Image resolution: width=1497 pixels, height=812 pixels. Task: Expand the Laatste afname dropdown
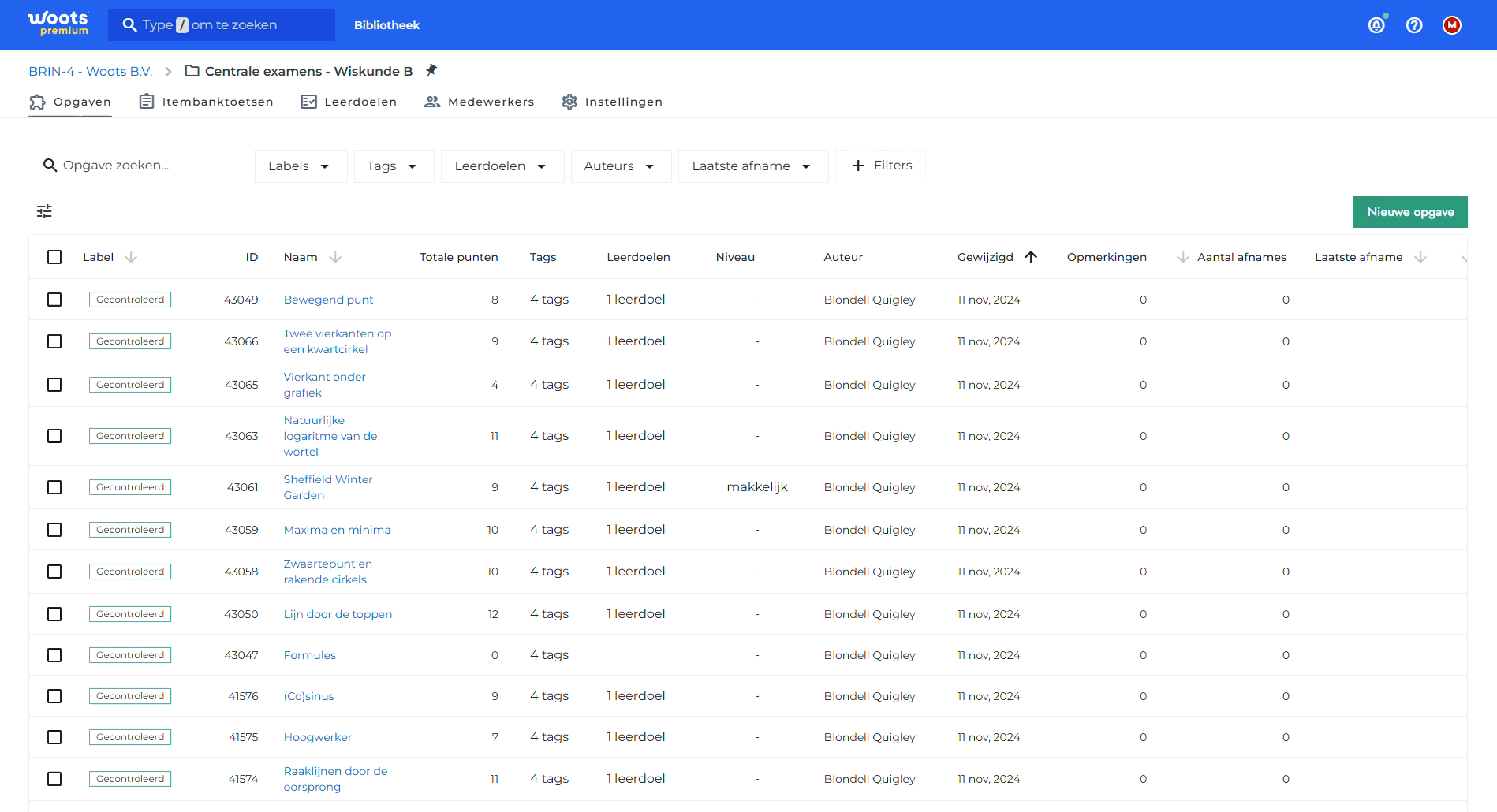[752, 166]
